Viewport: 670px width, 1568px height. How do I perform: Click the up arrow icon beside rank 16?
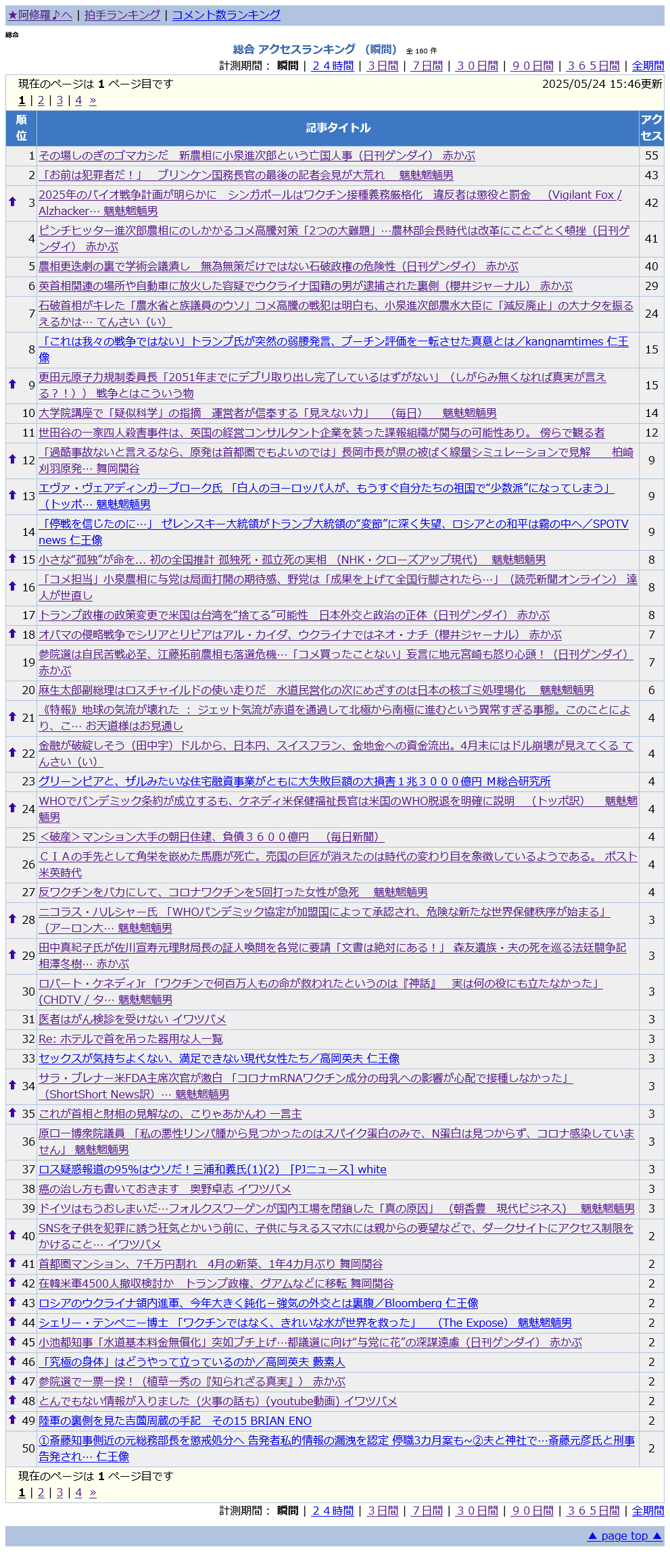(12, 586)
